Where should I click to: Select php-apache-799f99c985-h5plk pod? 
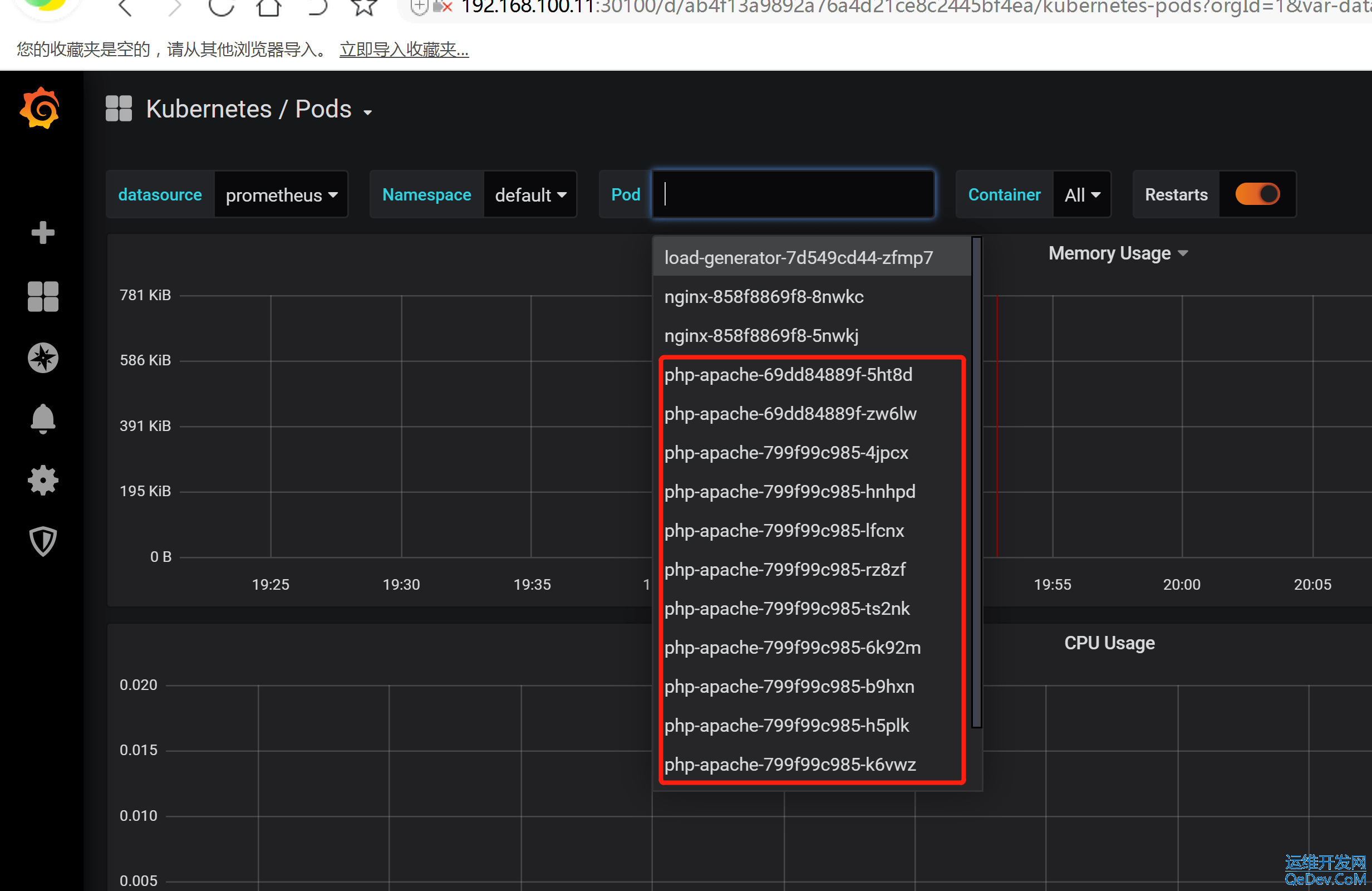(x=812, y=726)
